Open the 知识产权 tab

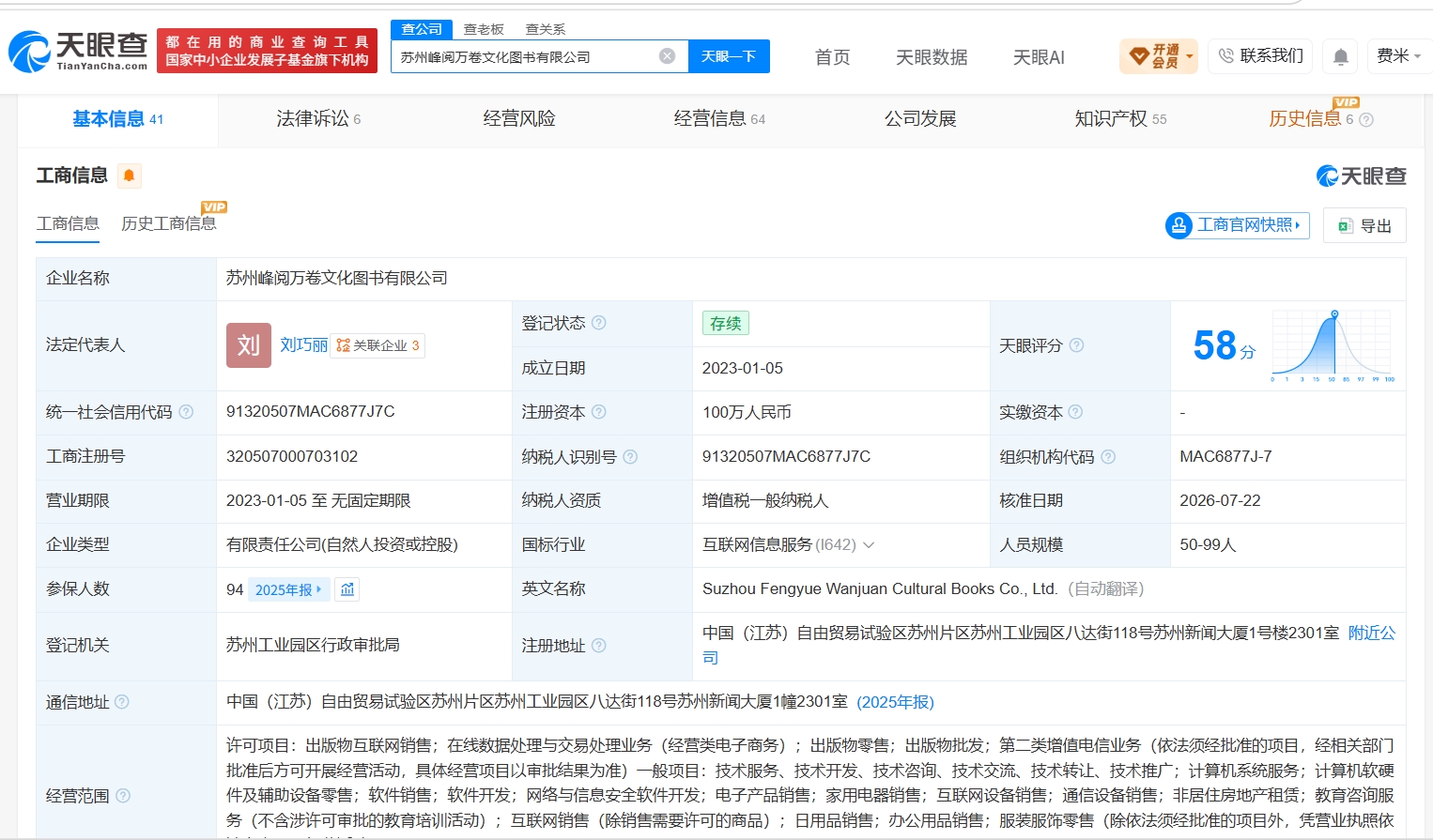(x=1120, y=119)
